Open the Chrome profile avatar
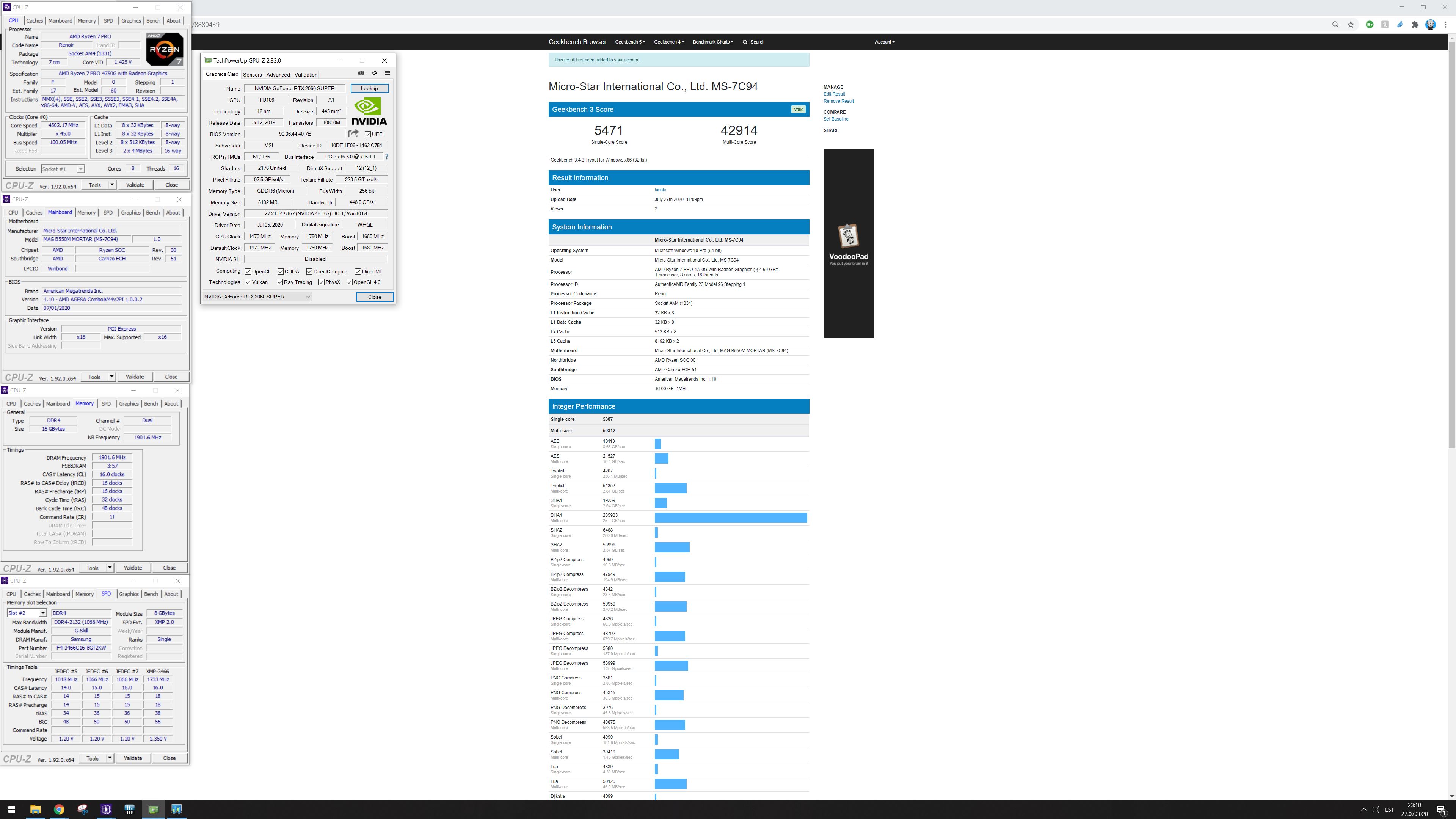Viewport: 1456px width, 819px height. 1431,24
